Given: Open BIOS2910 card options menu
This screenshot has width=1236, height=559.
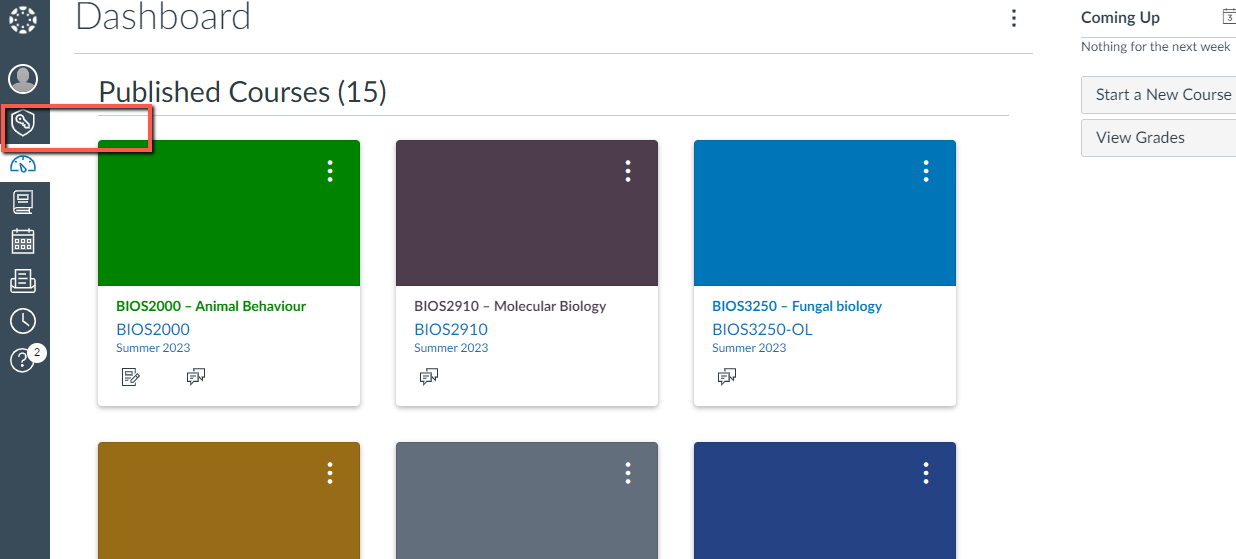Looking at the screenshot, I should tap(628, 171).
